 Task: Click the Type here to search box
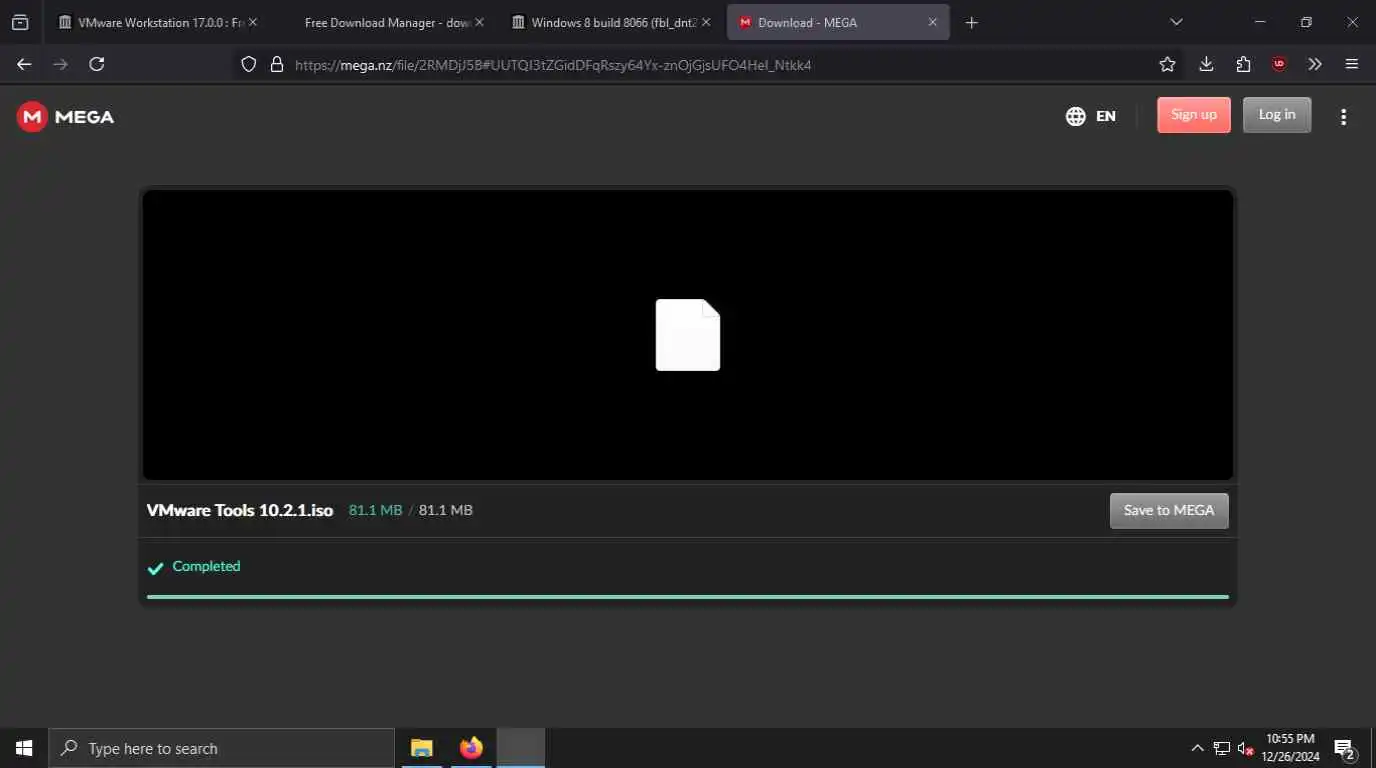point(222,748)
